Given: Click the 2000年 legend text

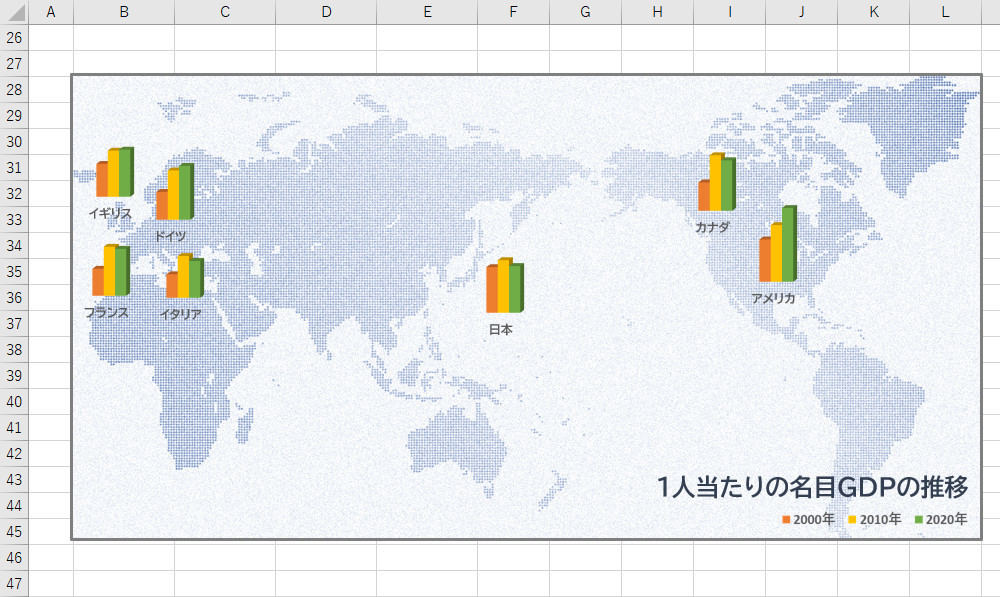Looking at the screenshot, I should coord(814,520).
